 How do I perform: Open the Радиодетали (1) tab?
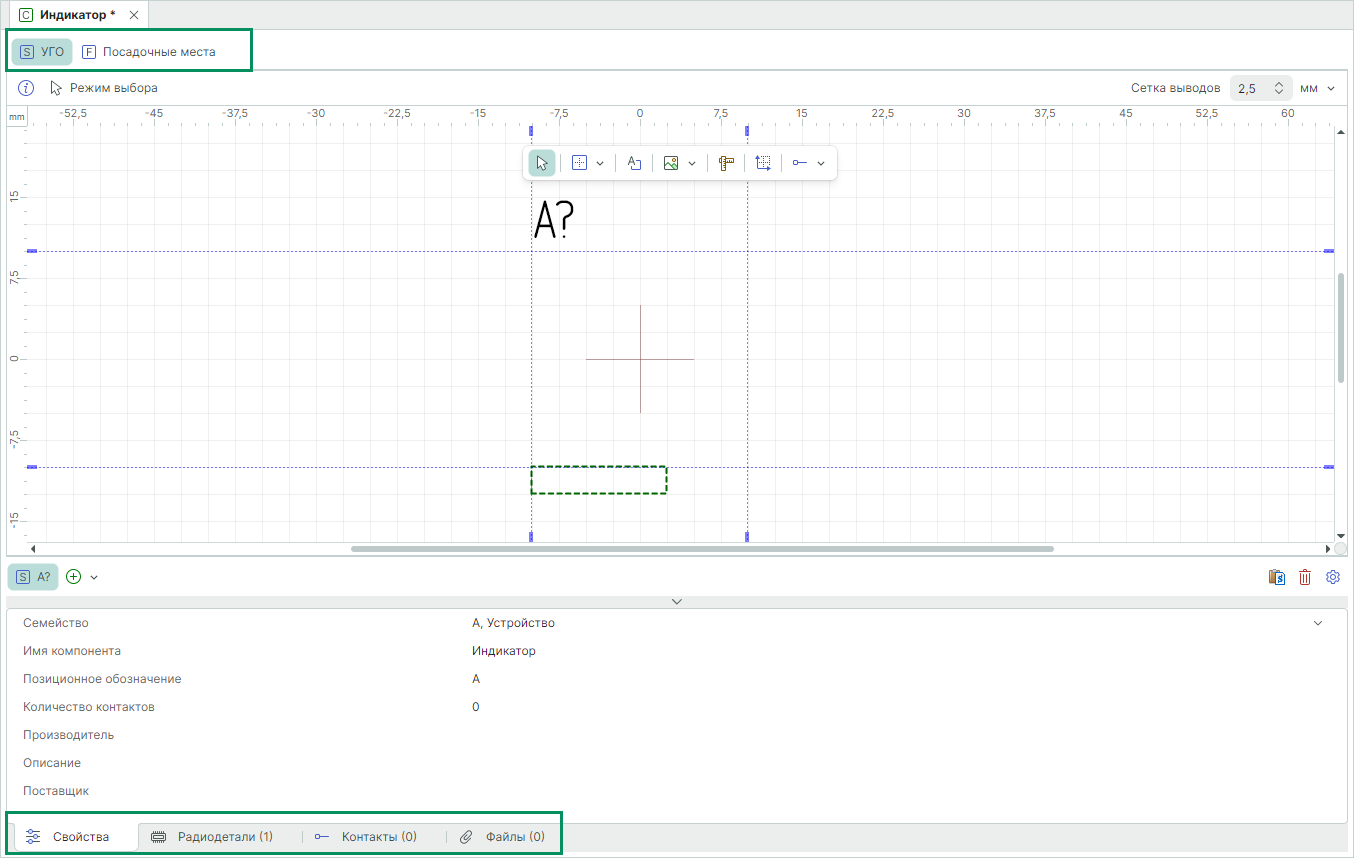coord(212,837)
